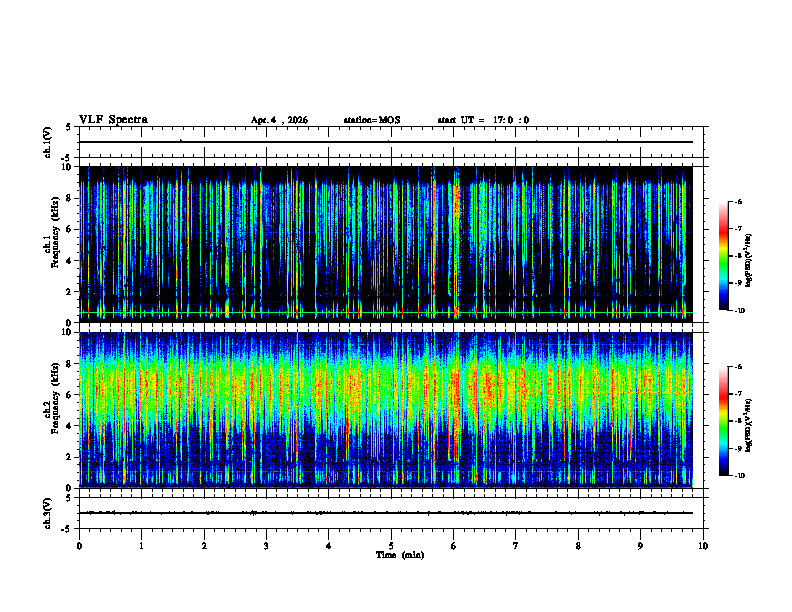
Task: Click the green horizontal line in ch.1 spectrogram
Action: pyautogui.click(x=385, y=313)
